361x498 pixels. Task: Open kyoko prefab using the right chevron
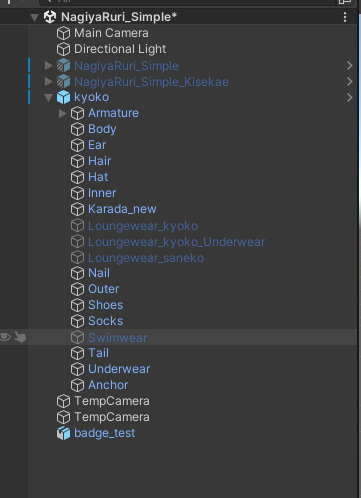(x=349, y=98)
